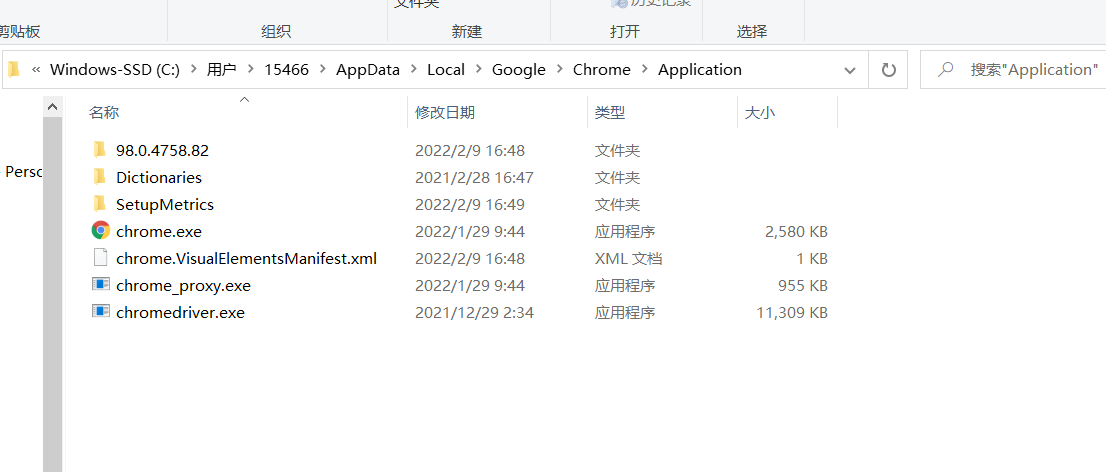Select the chrome.exe file name
1106x472 pixels.
click(159, 231)
